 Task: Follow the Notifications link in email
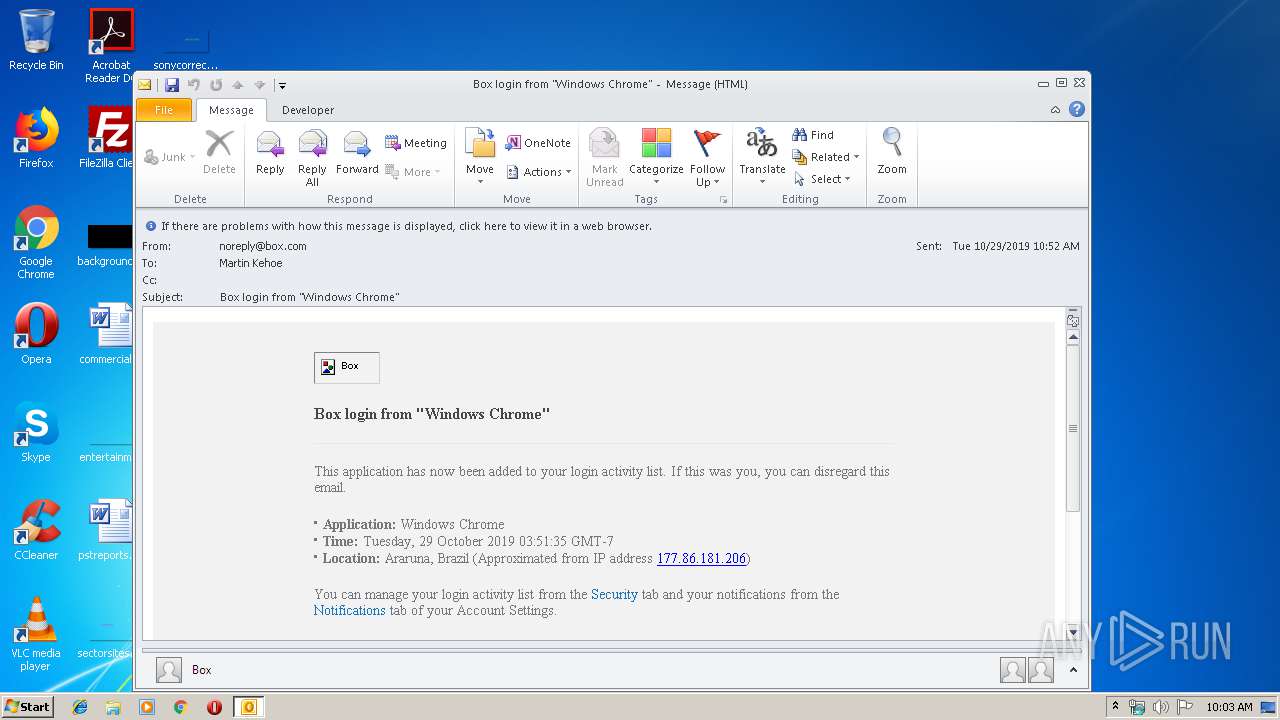pyautogui.click(x=349, y=610)
